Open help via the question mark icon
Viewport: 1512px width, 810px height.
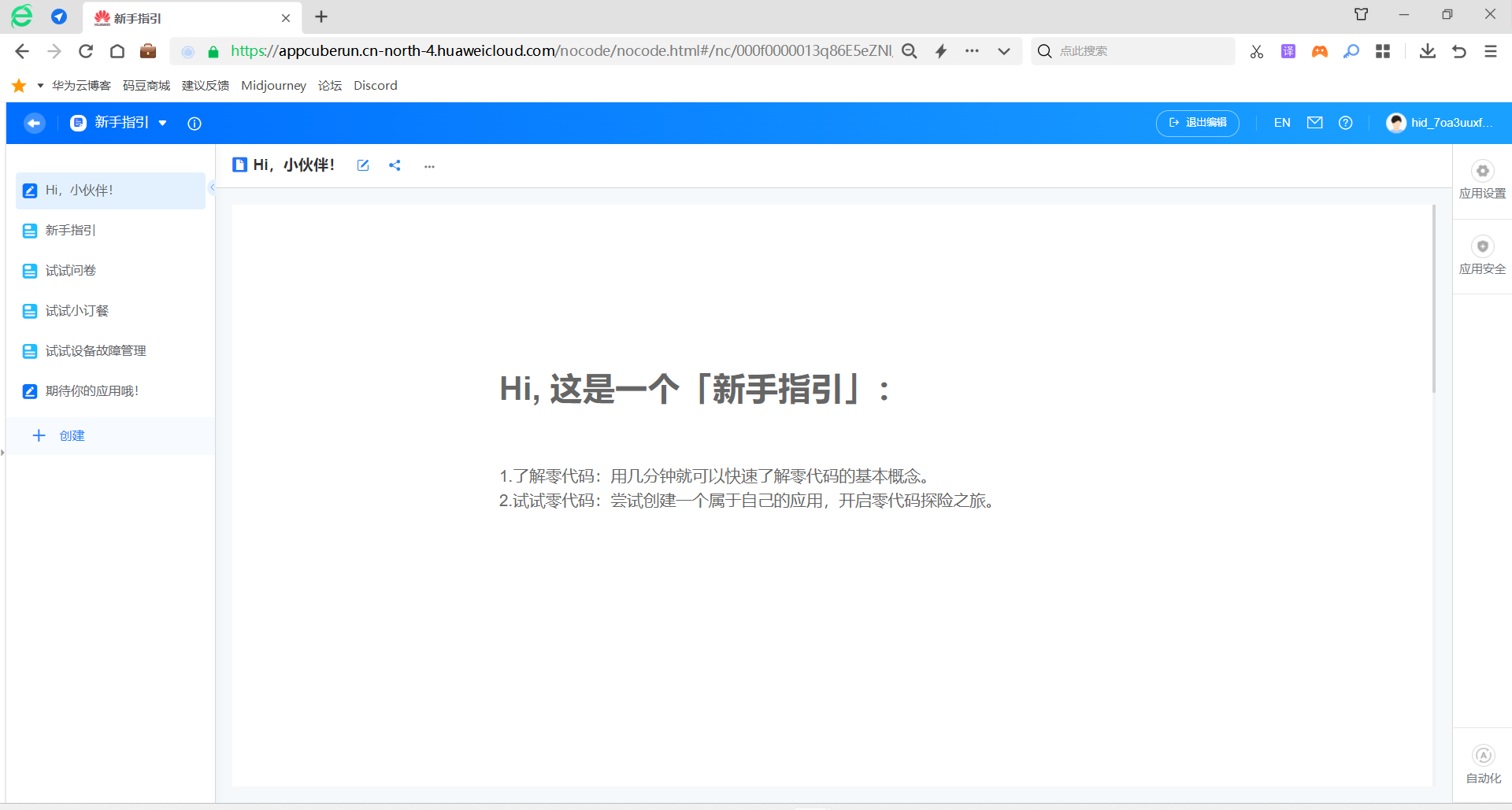pos(1346,123)
